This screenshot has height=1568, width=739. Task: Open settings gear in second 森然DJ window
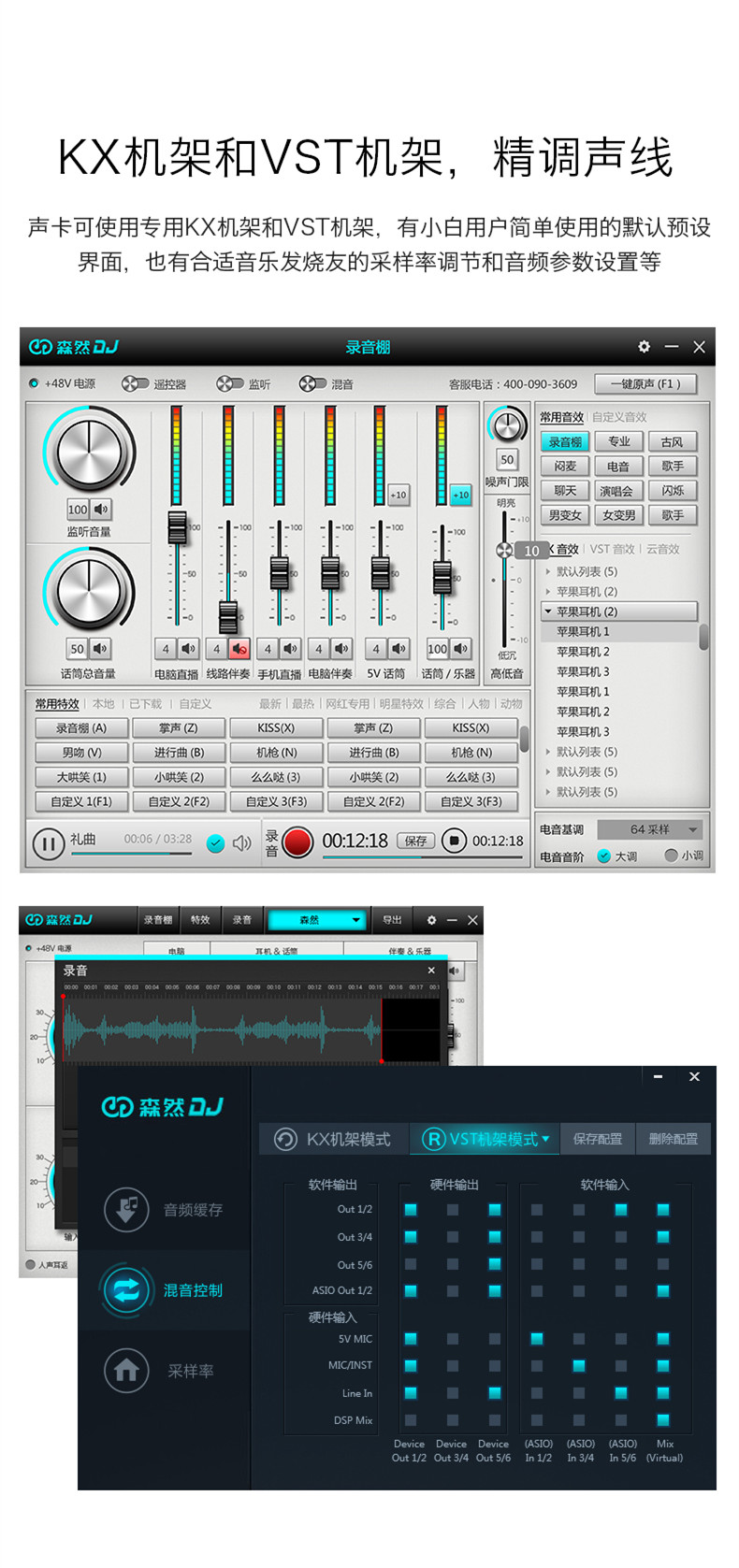[431, 920]
